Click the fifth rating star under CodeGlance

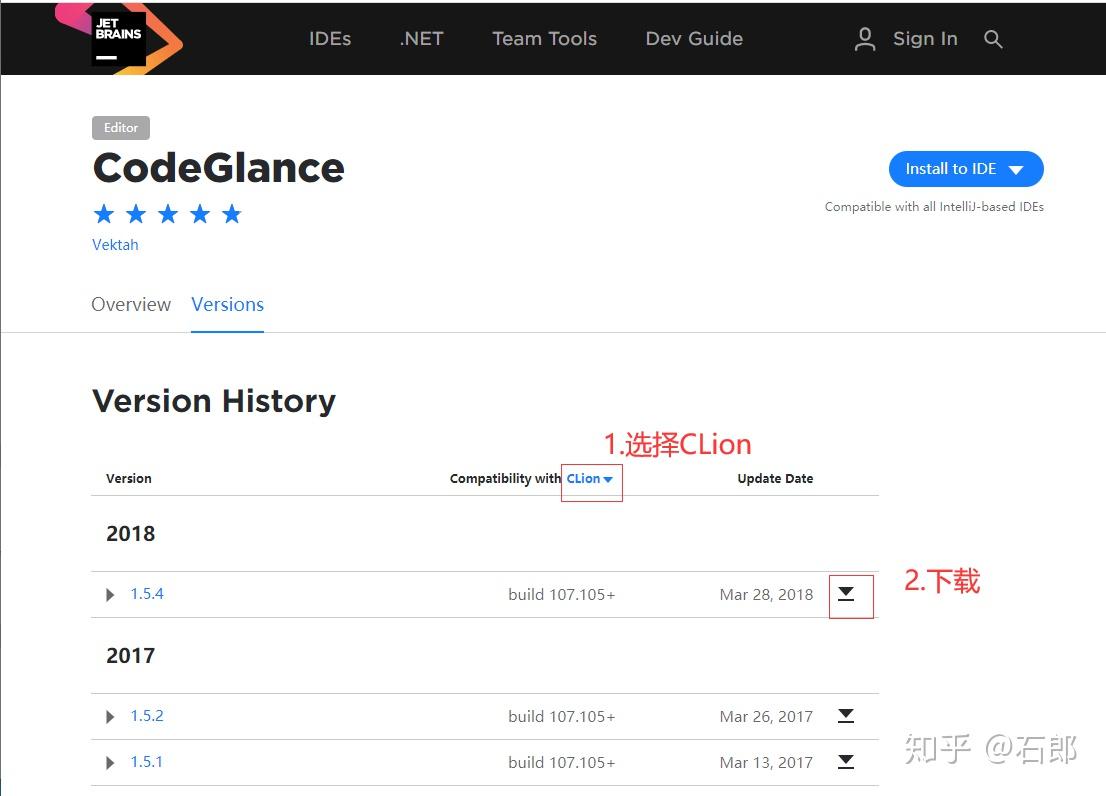point(232,213)
